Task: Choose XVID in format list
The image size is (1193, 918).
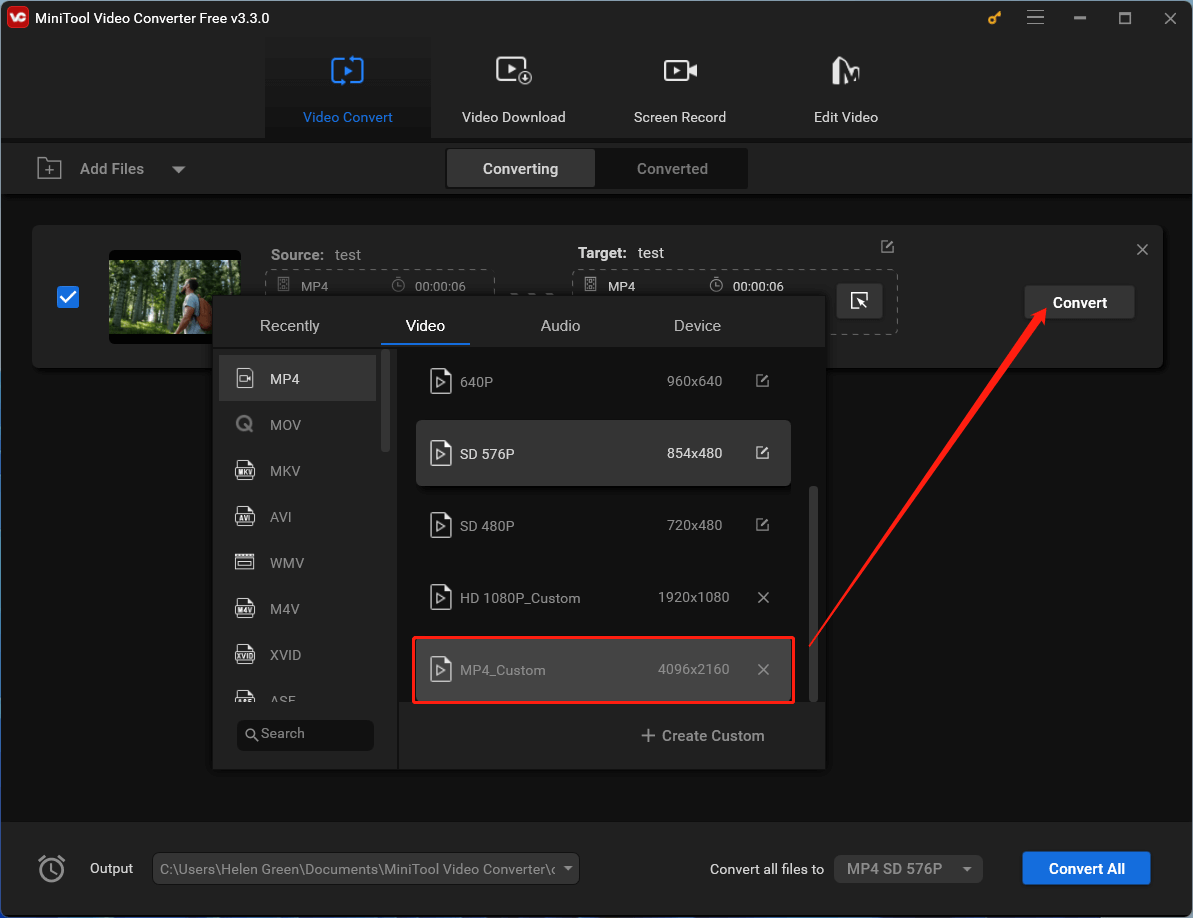Action: (297, 655)
